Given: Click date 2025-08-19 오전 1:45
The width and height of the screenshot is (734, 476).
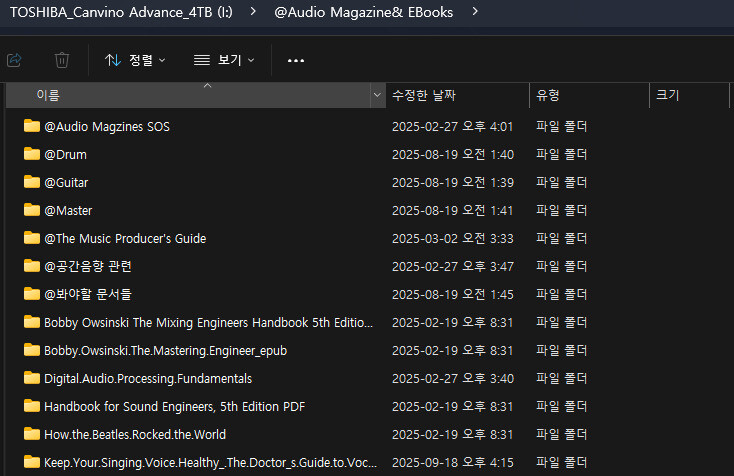Looking at the screenshot, I should pos(453,295).
